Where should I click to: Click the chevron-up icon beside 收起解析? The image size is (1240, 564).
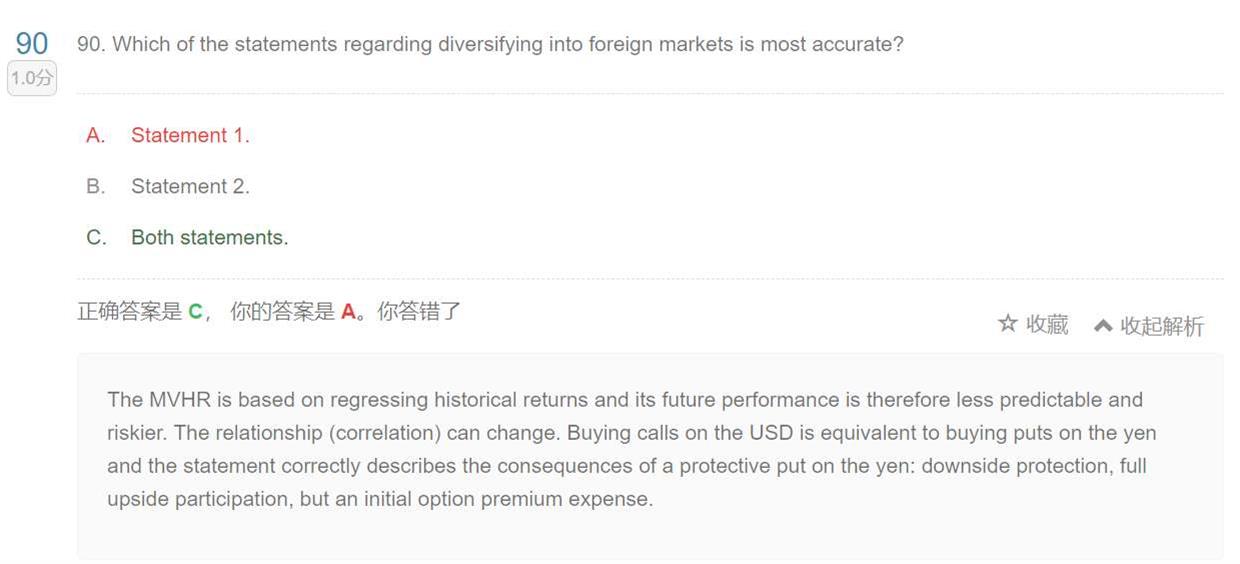(x=1103, y=326)
